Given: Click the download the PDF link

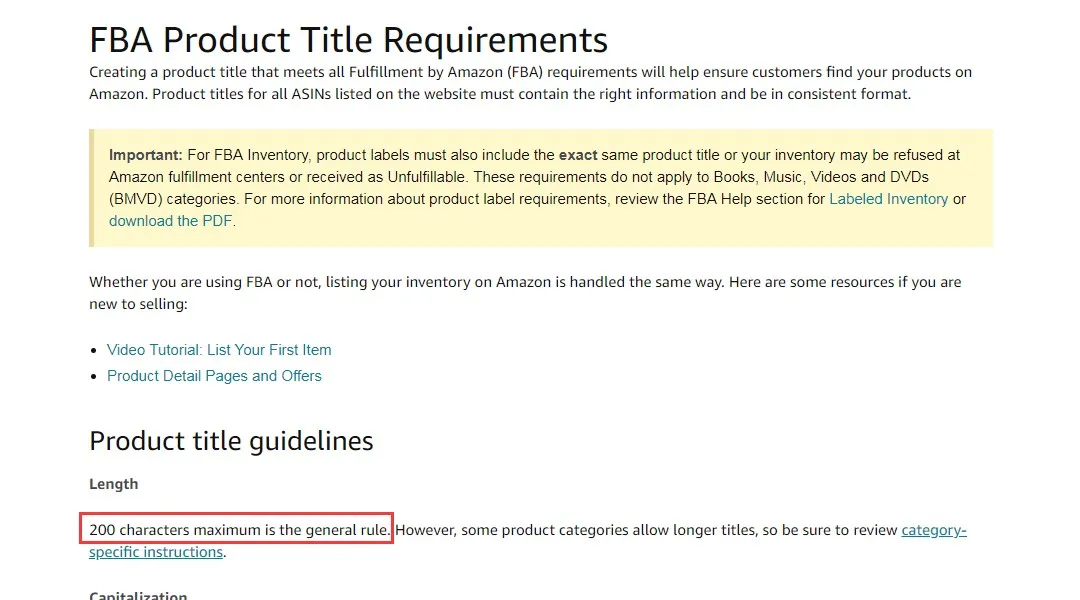Looking at the screenshot, I should click(x=170, y=221).
